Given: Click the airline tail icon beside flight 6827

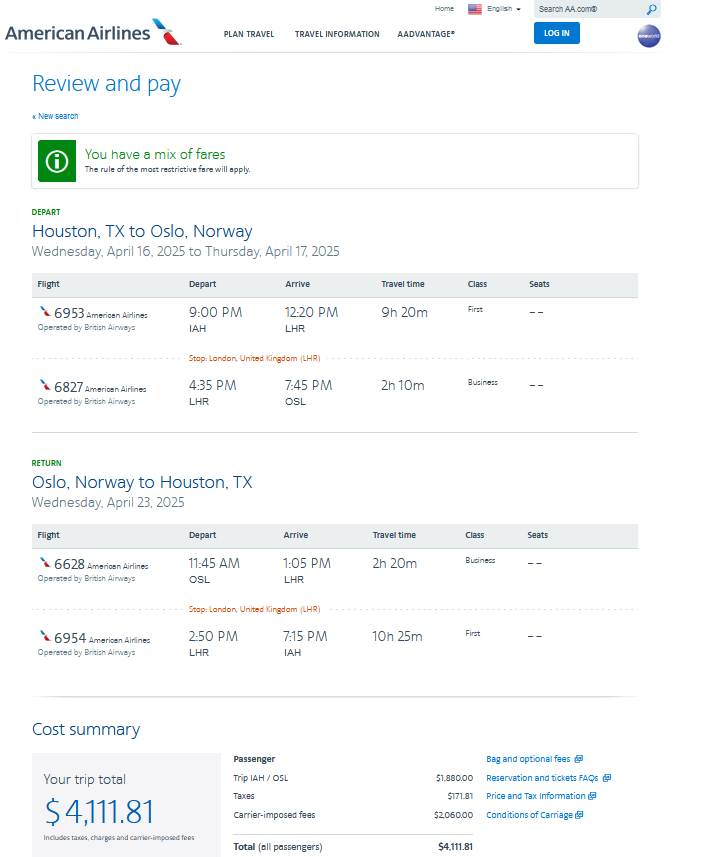Looking at the screenshot, I should (45, 385).
